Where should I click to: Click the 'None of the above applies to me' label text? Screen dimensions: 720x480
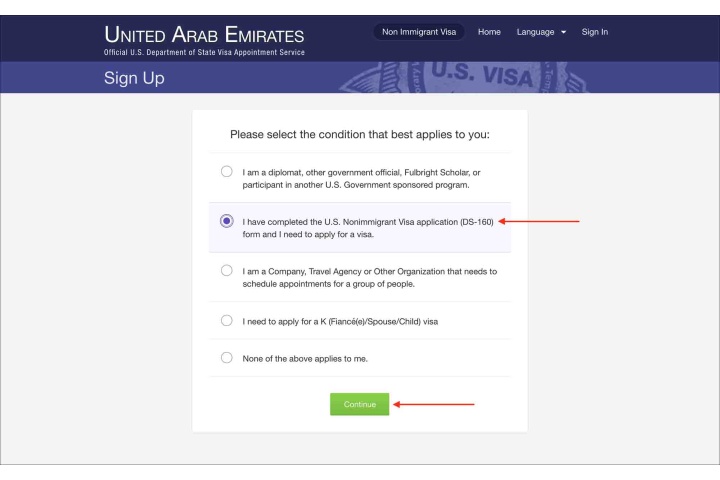click(305, 359)
